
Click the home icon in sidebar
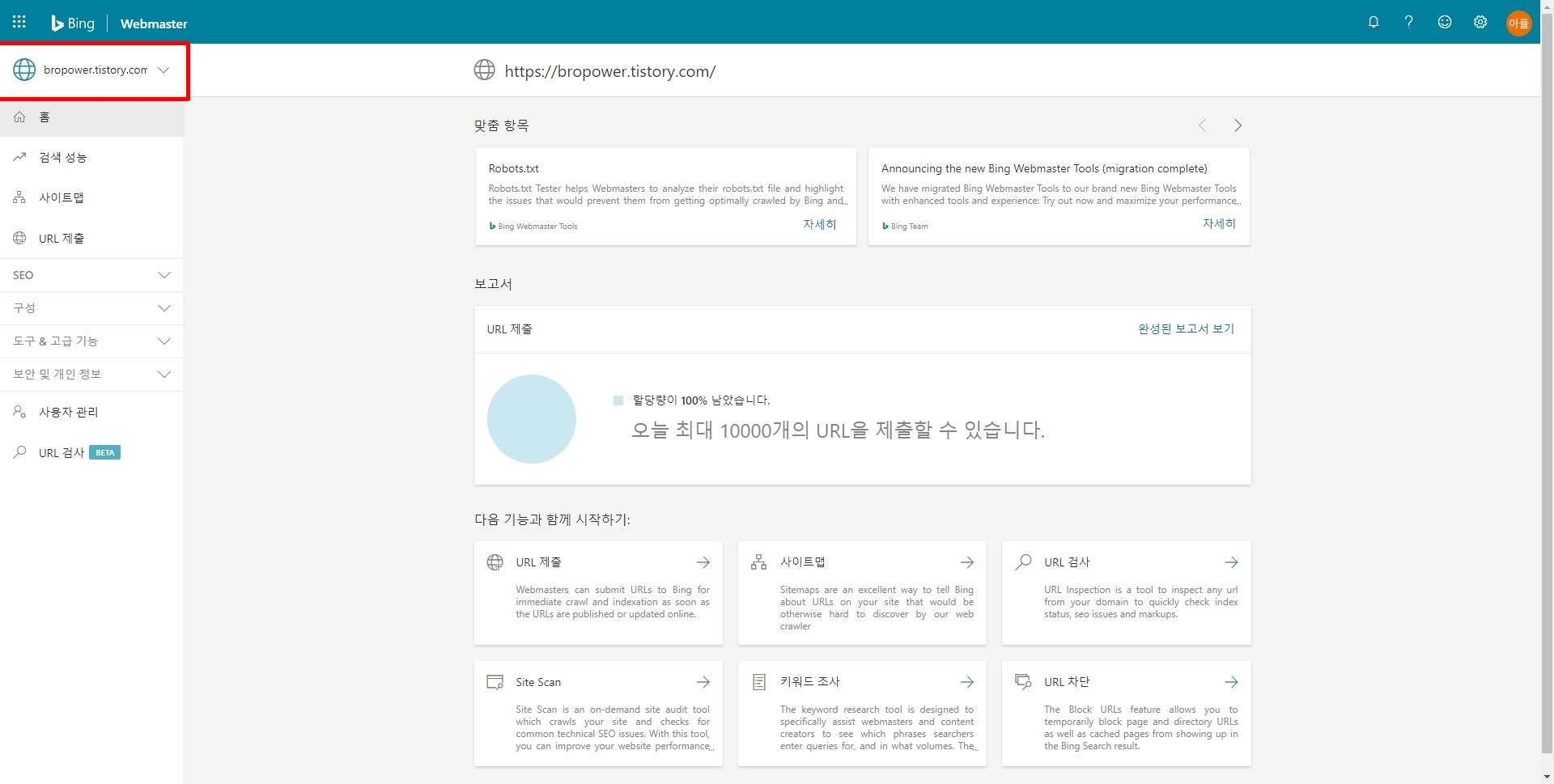click(19, 117)
